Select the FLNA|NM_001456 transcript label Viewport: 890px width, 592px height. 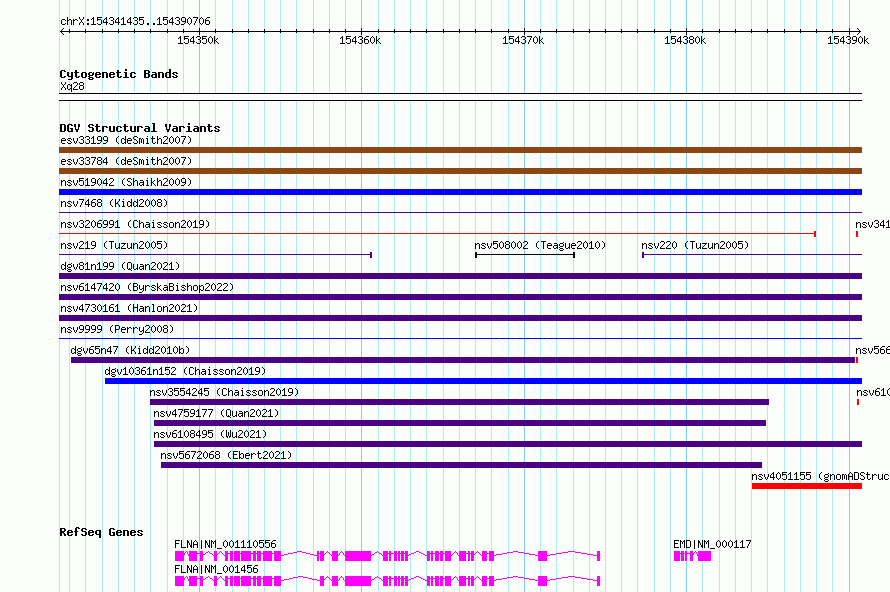[x=216, y=569]
